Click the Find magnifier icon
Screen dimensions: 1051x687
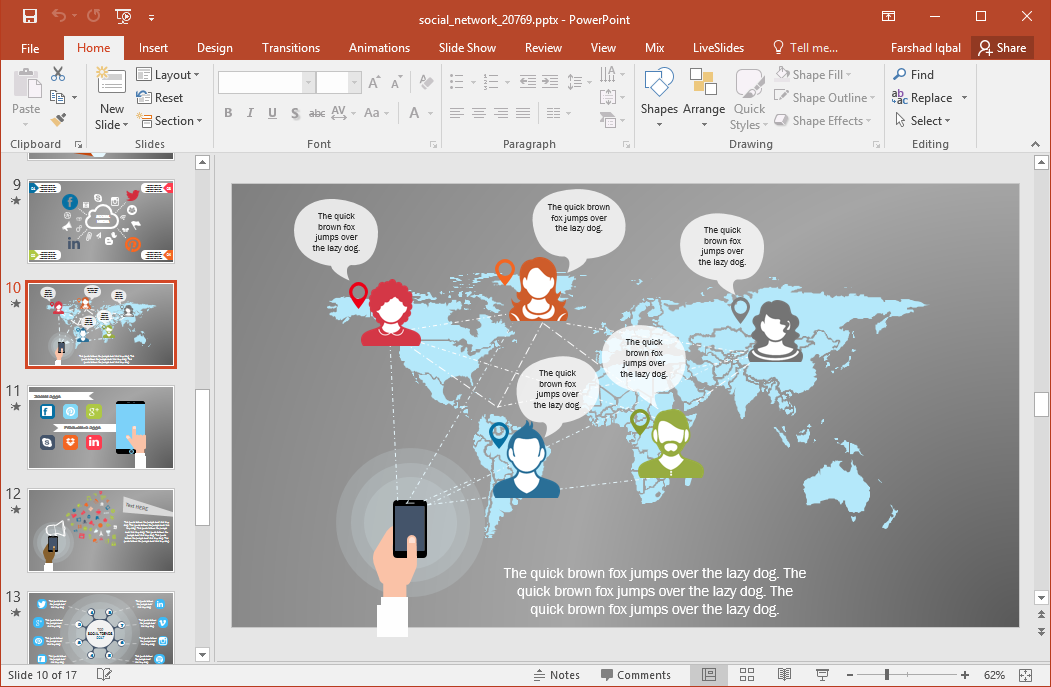click(900, 74)
